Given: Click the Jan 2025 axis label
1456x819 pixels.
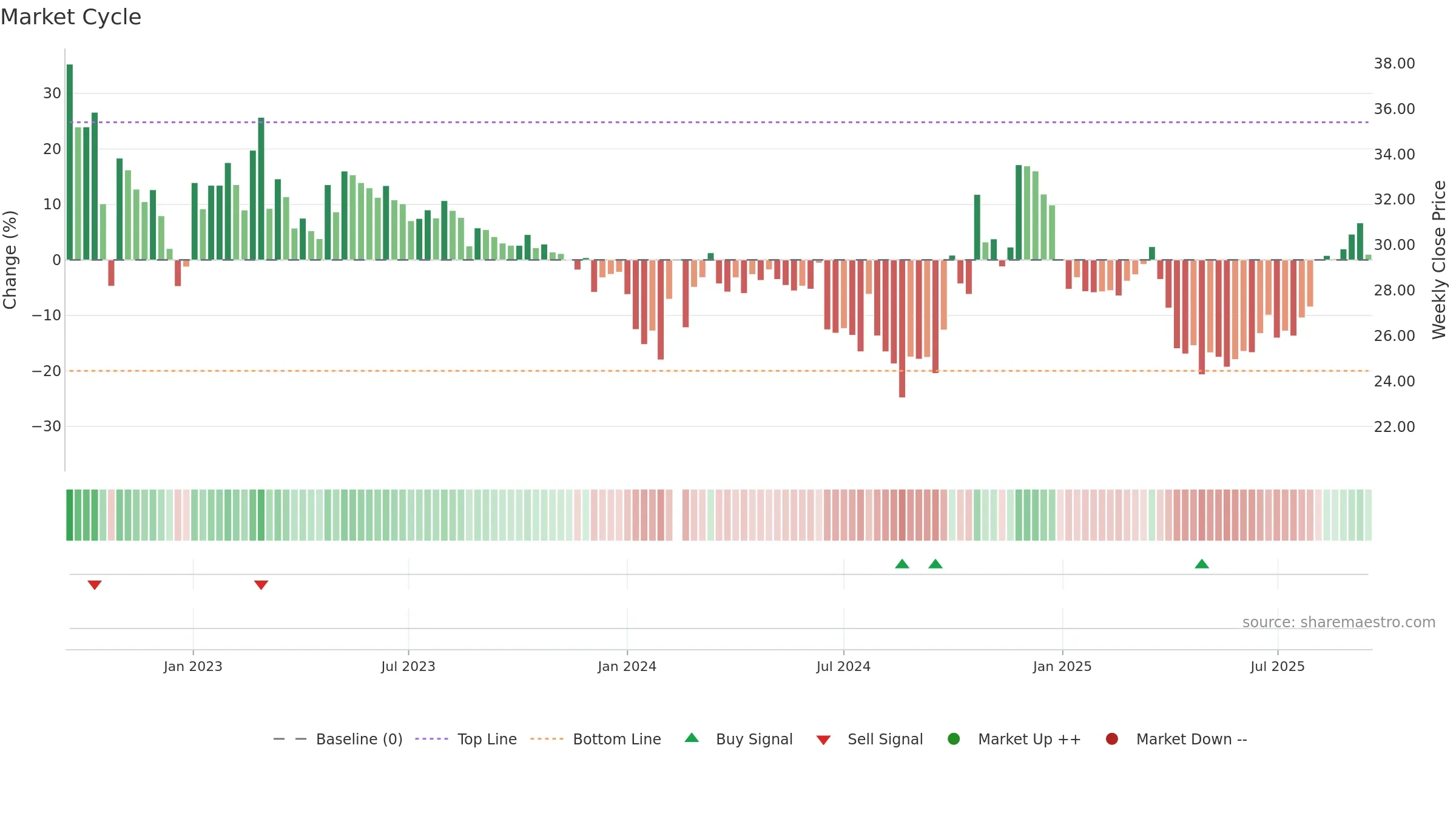Looking at the screenshot, I should pyautogui.click(x=1062, y=666).
